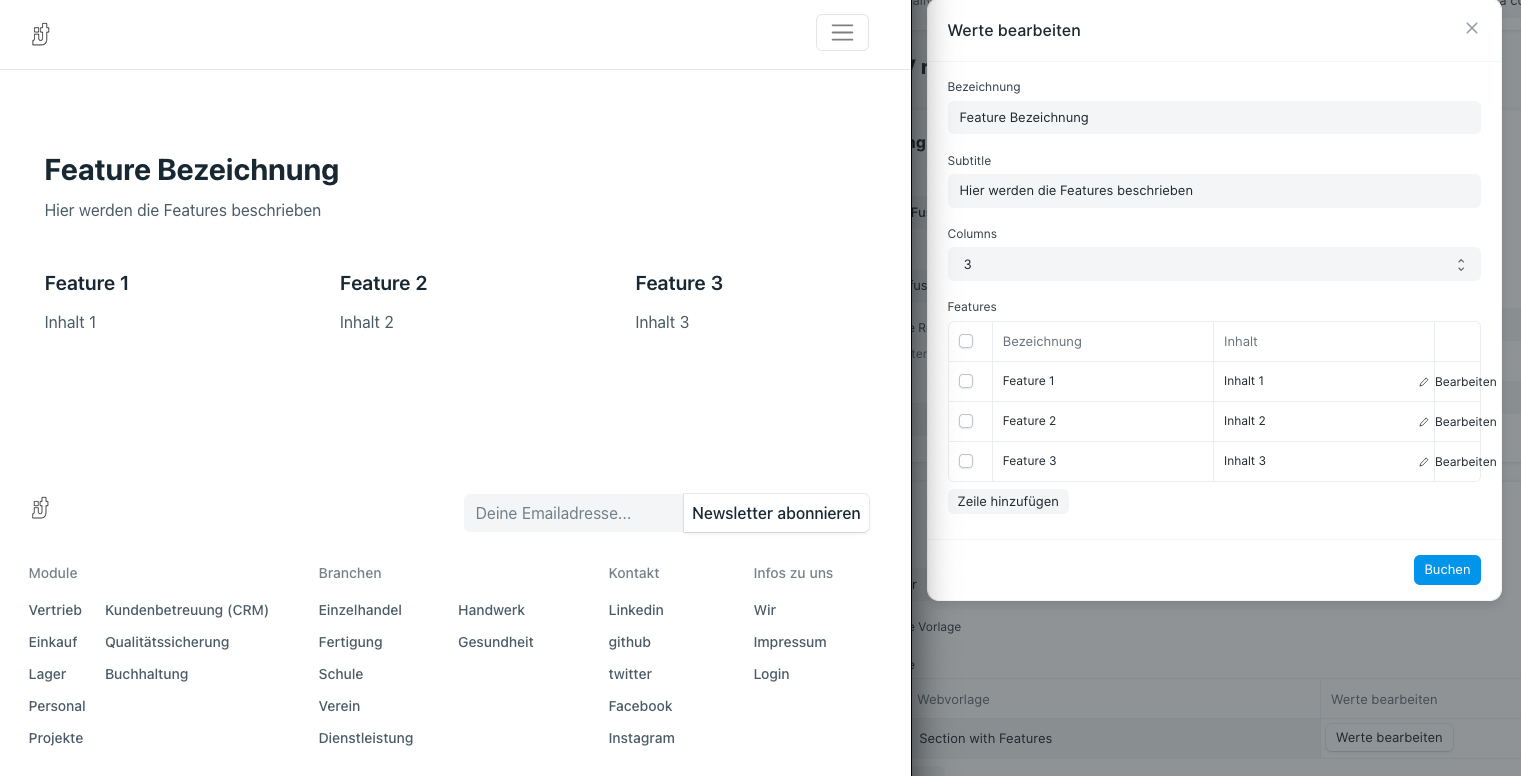1521x776 pixels.
Task: Open the Einkauf footer link
Action: (x=53, y=642)
